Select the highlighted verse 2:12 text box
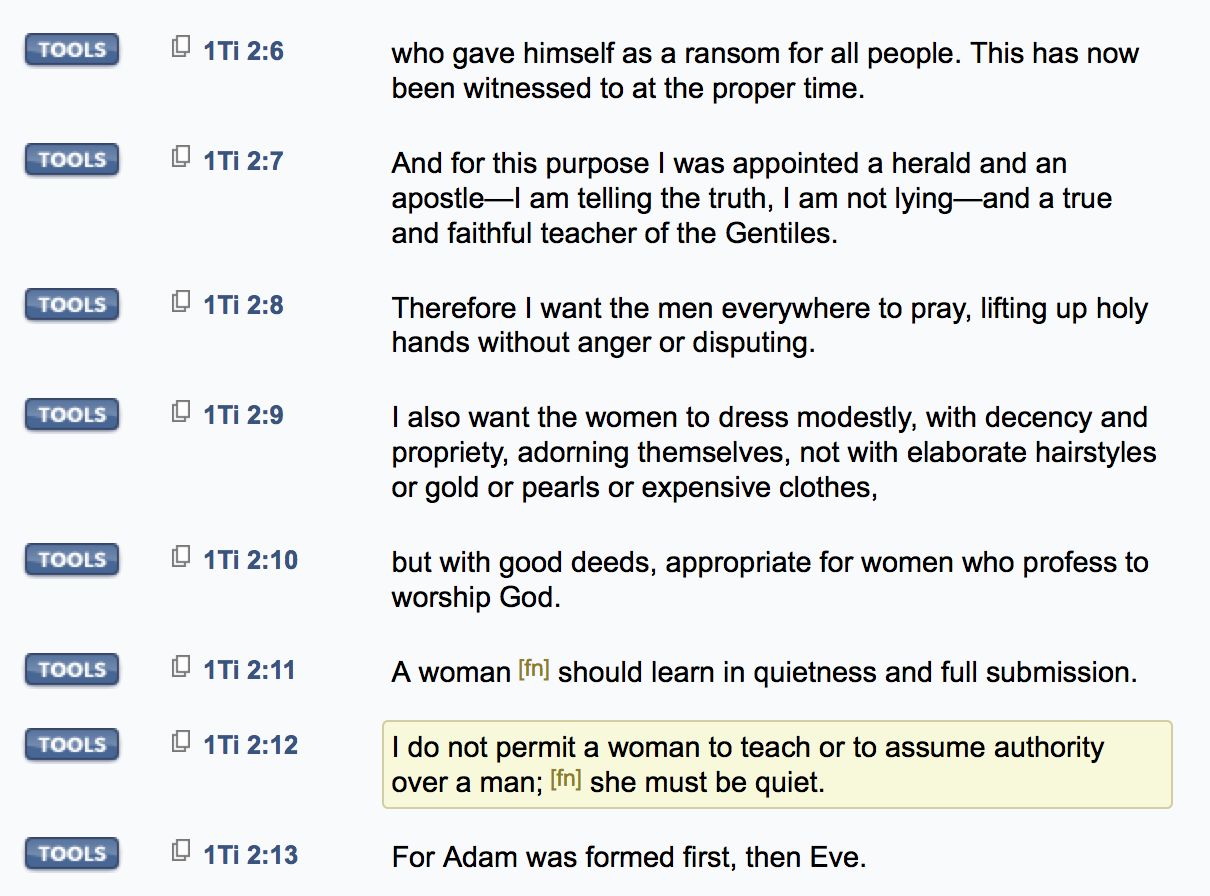Image resolution: width=1210 pixels, height=896 pixels. point(777,764)
